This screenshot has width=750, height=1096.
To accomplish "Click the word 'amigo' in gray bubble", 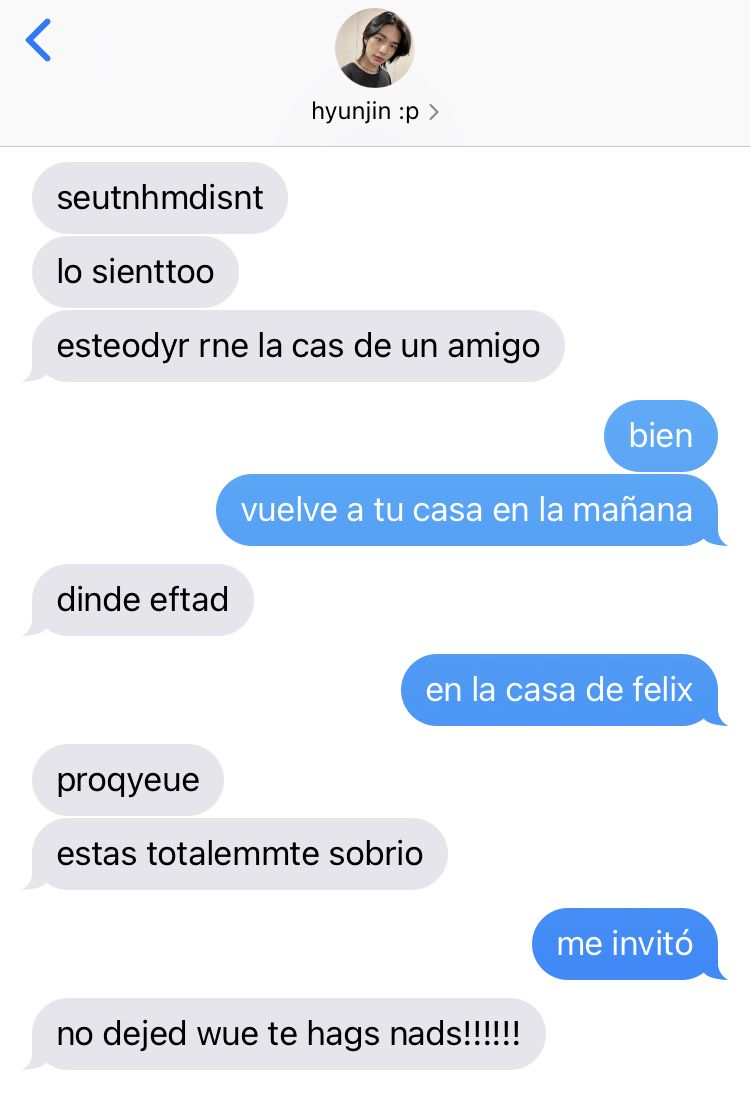I will 493,347.
